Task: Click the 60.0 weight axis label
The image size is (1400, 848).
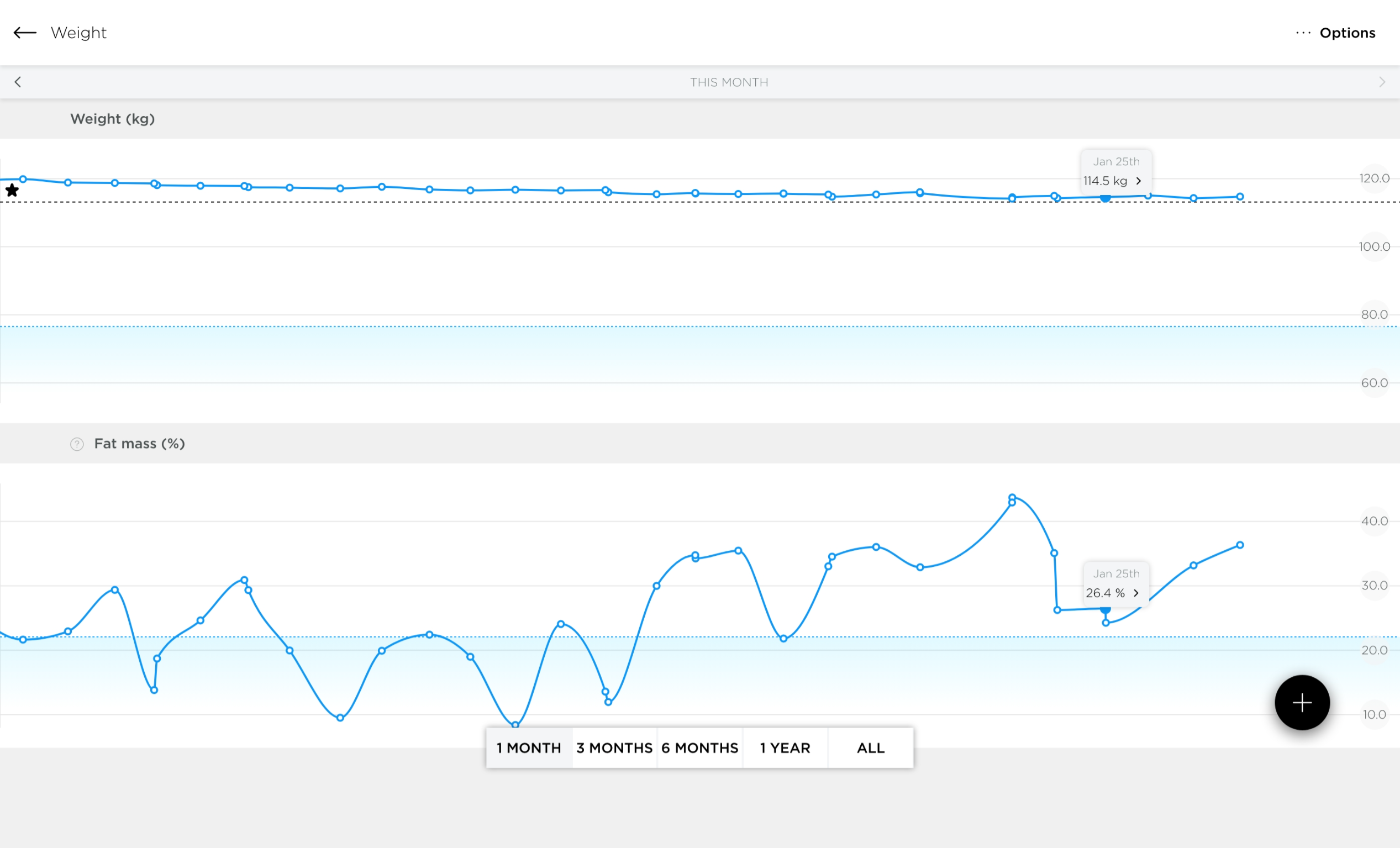Action: [1374, 383]
